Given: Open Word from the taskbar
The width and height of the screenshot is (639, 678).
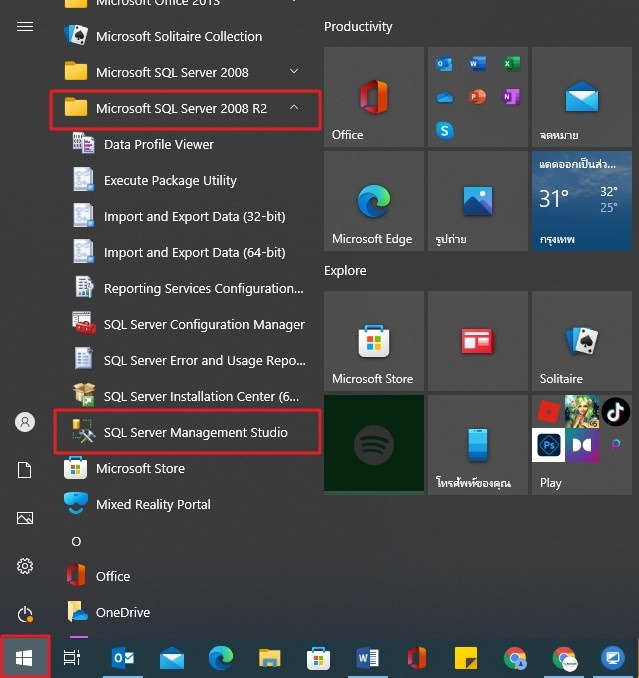Looking at the screenshot, I should pyautogui.click(x=367, y=658).
